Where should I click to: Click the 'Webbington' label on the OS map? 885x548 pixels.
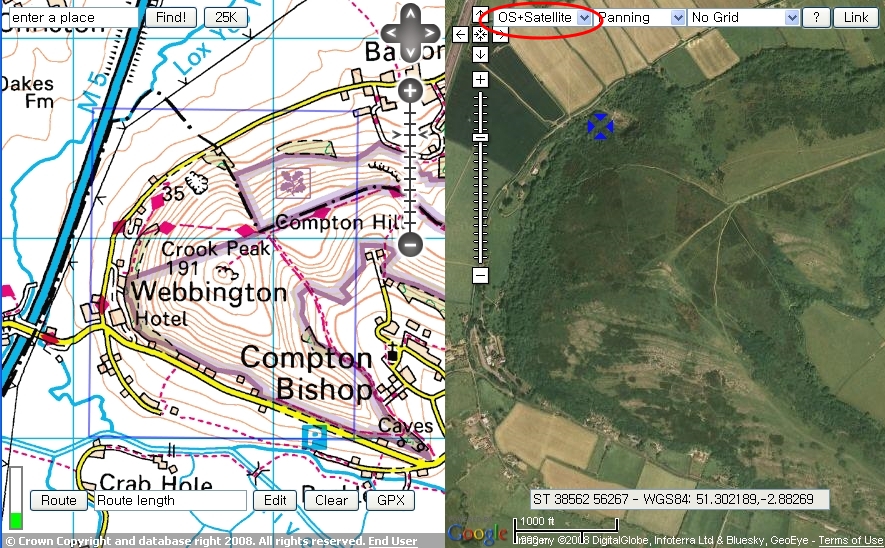click(x=209, y=292)
